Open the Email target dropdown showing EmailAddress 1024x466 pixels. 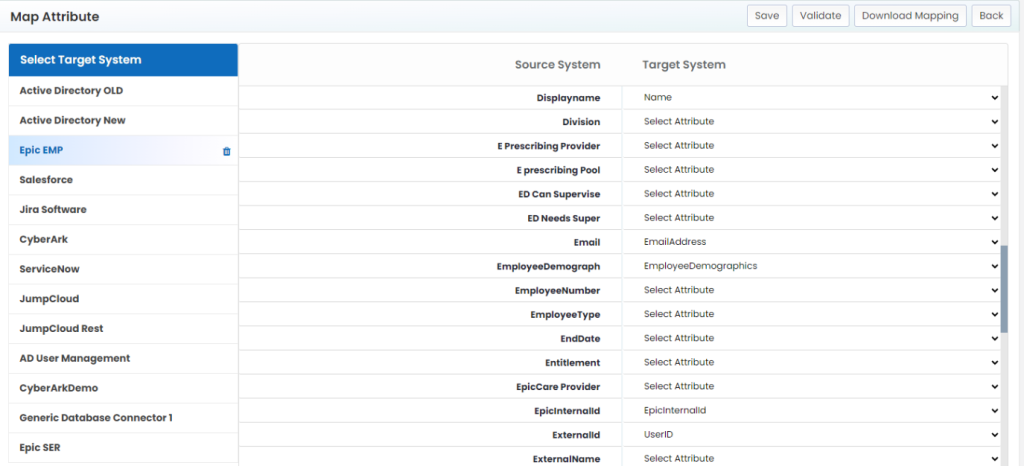[812, 241]
